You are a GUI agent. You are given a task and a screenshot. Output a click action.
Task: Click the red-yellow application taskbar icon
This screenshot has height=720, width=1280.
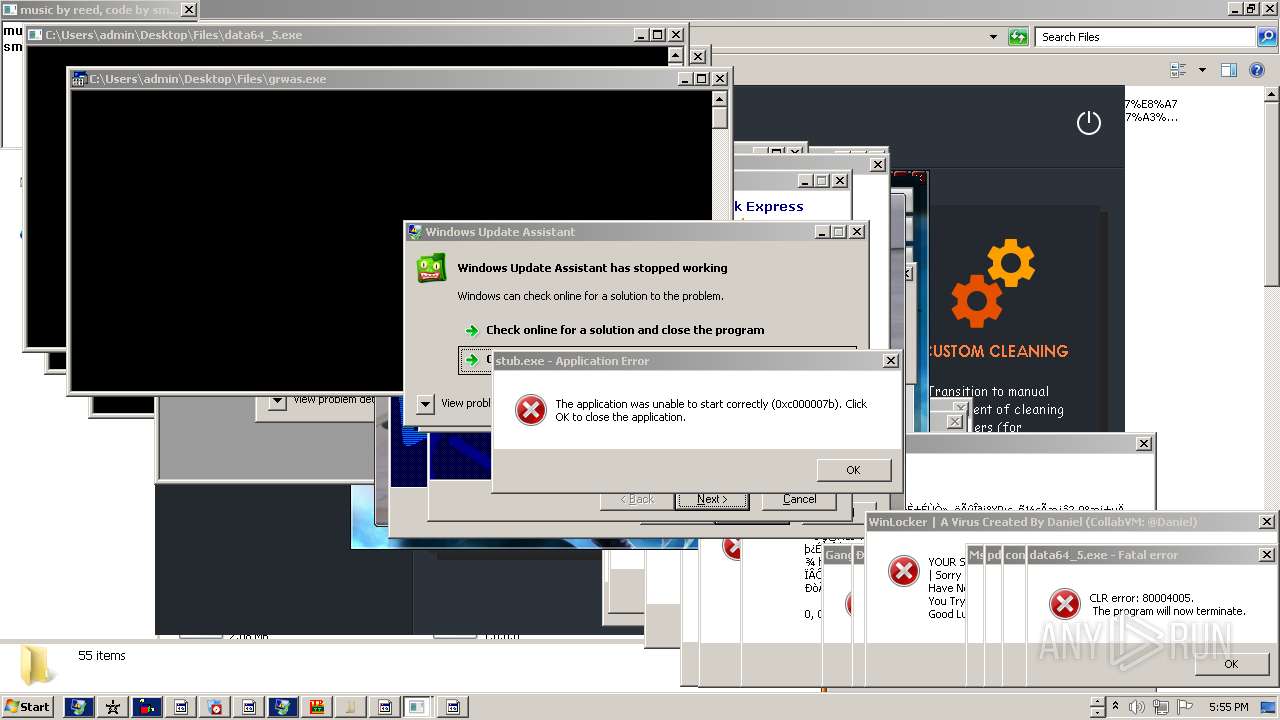(x=317, y=707)
